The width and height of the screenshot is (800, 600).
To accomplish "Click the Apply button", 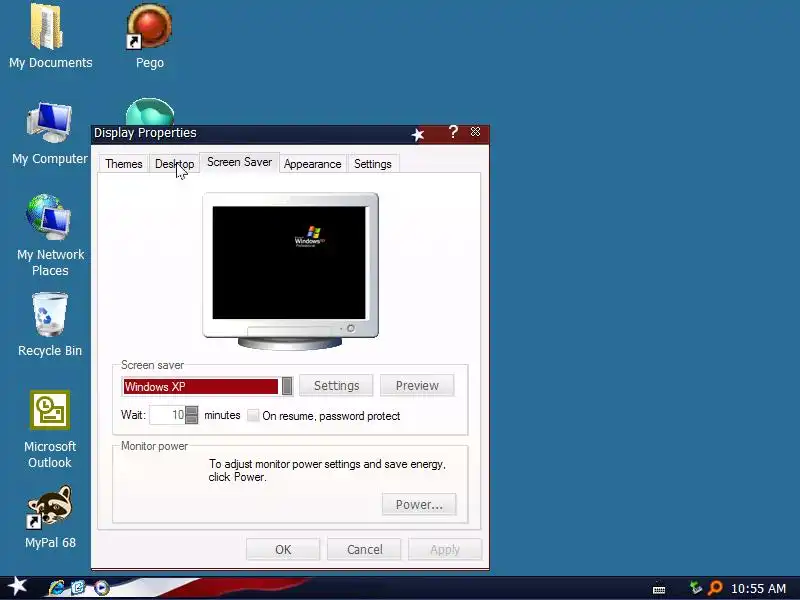I will [445, 549].
